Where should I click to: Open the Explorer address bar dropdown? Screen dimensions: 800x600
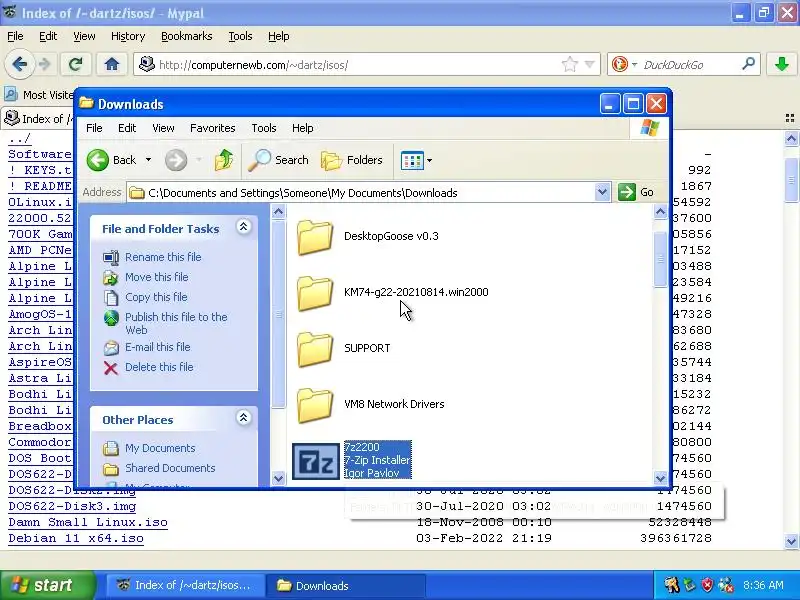pos(602,192)
